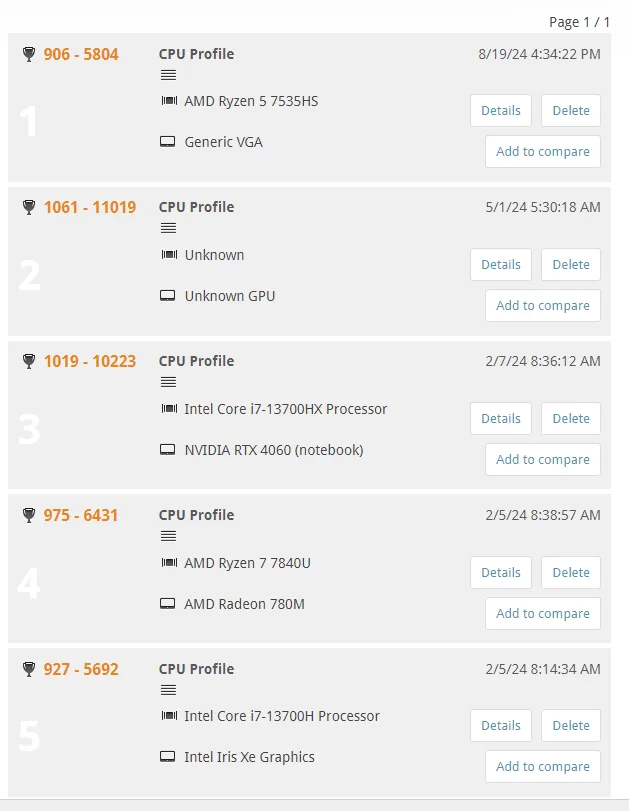Screen dimensions: 629x811
Task: Expand the list lines icon in result 5
Action: click(168, 690)
